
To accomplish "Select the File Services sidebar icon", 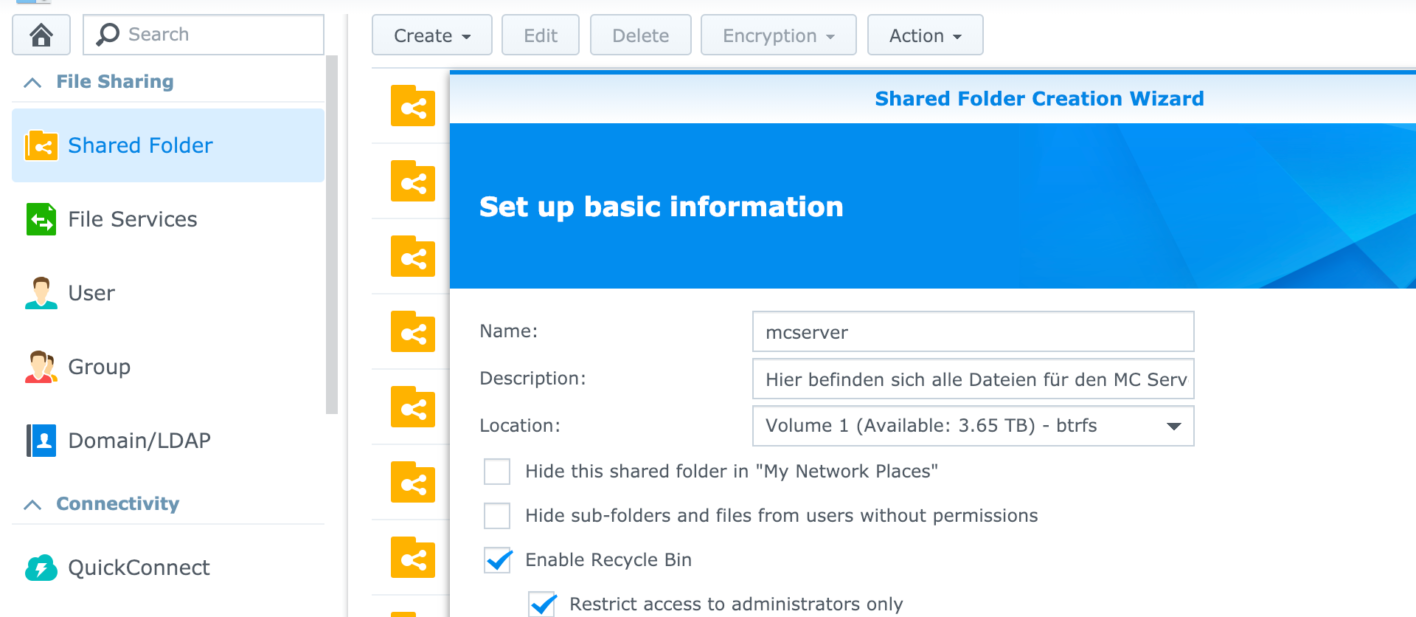I will [40, 219].
